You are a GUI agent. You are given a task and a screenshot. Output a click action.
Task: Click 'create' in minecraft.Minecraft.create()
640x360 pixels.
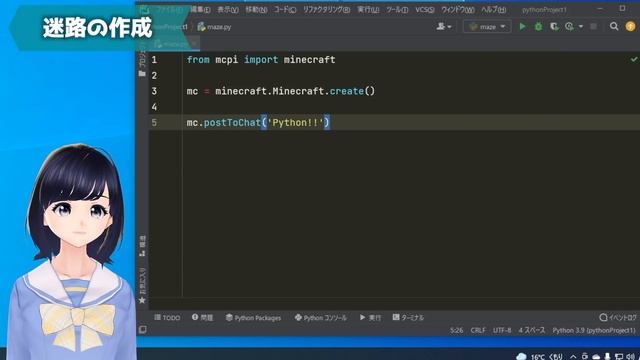(x=347, y=91)
